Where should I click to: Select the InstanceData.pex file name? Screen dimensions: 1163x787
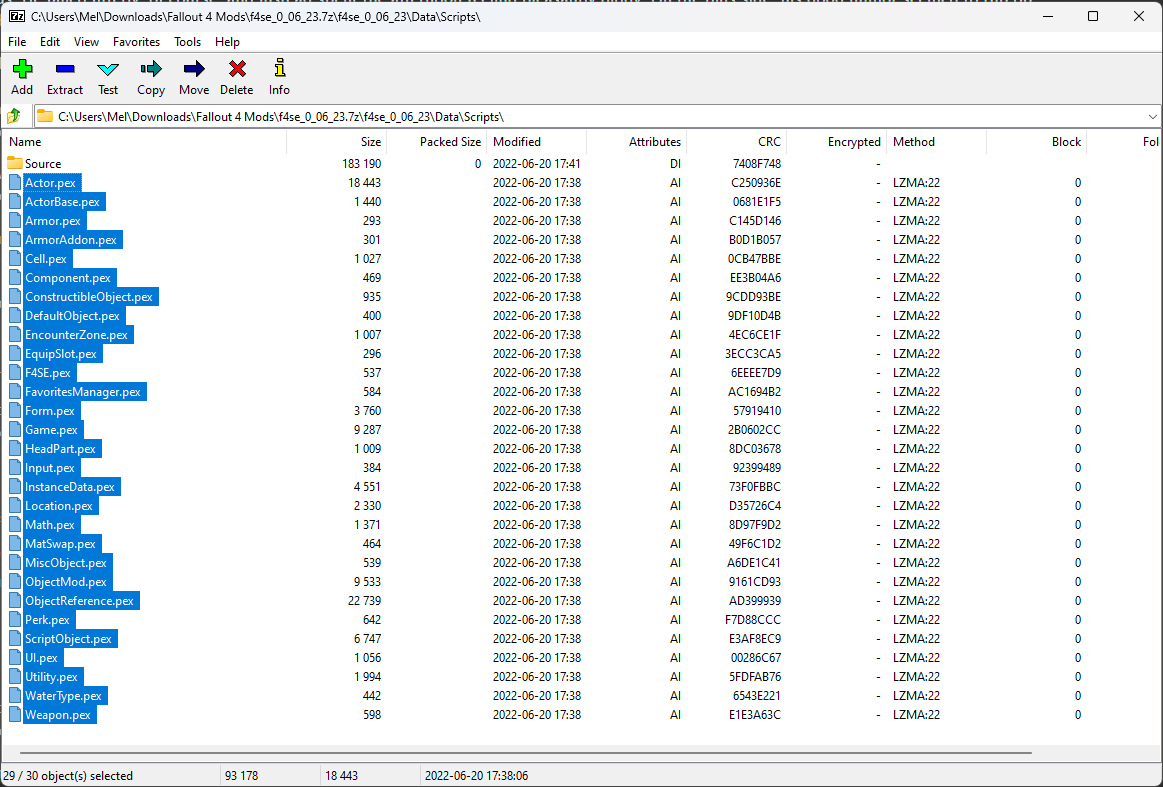70,487
